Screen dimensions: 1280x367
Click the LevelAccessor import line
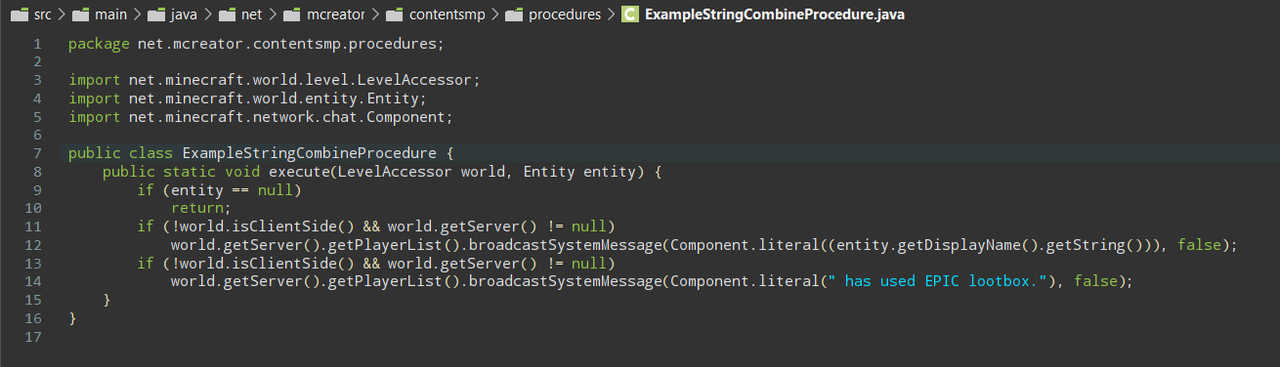point(274,80)
